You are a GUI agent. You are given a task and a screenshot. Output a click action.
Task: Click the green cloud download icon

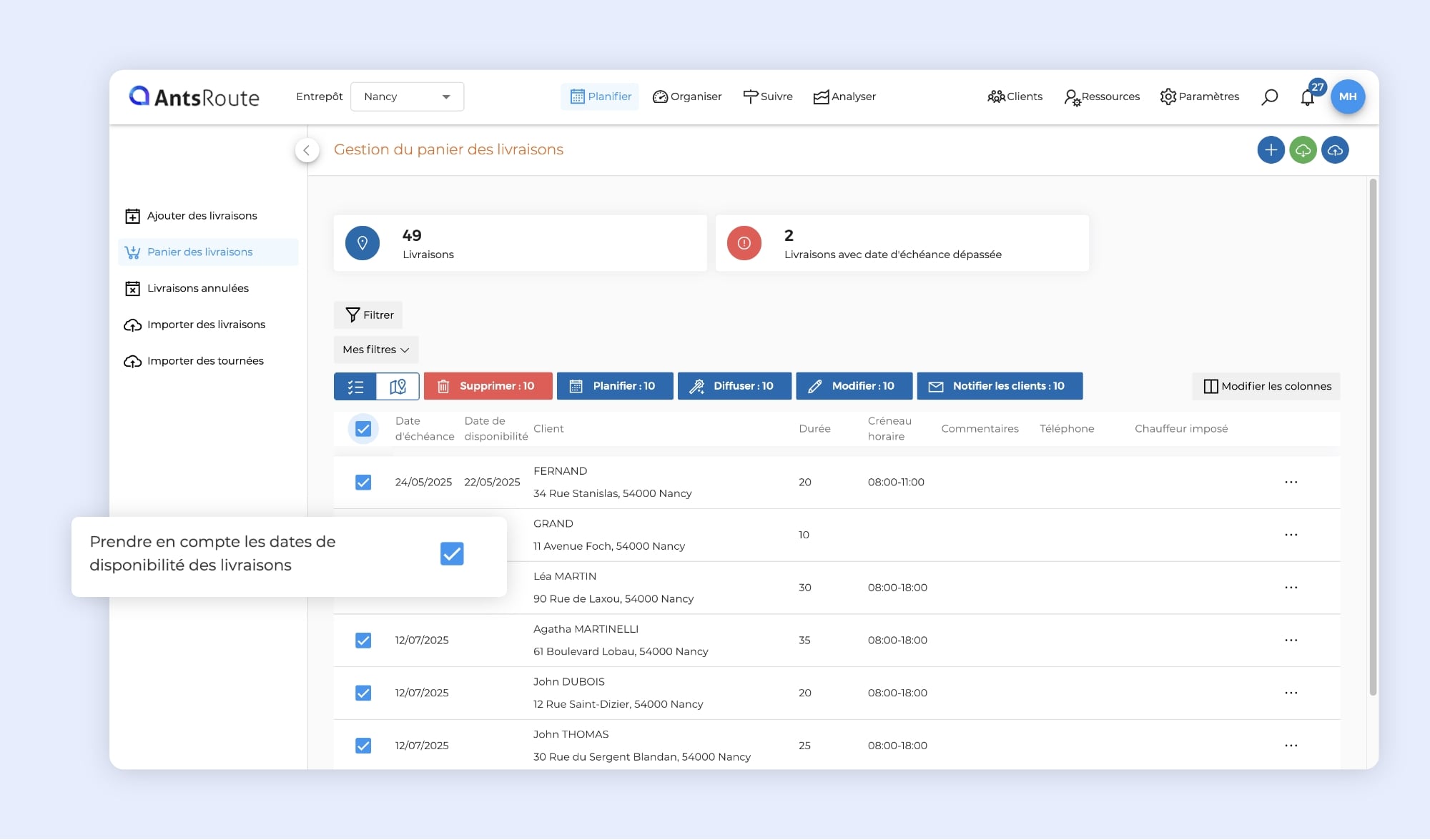(1303, 150)
